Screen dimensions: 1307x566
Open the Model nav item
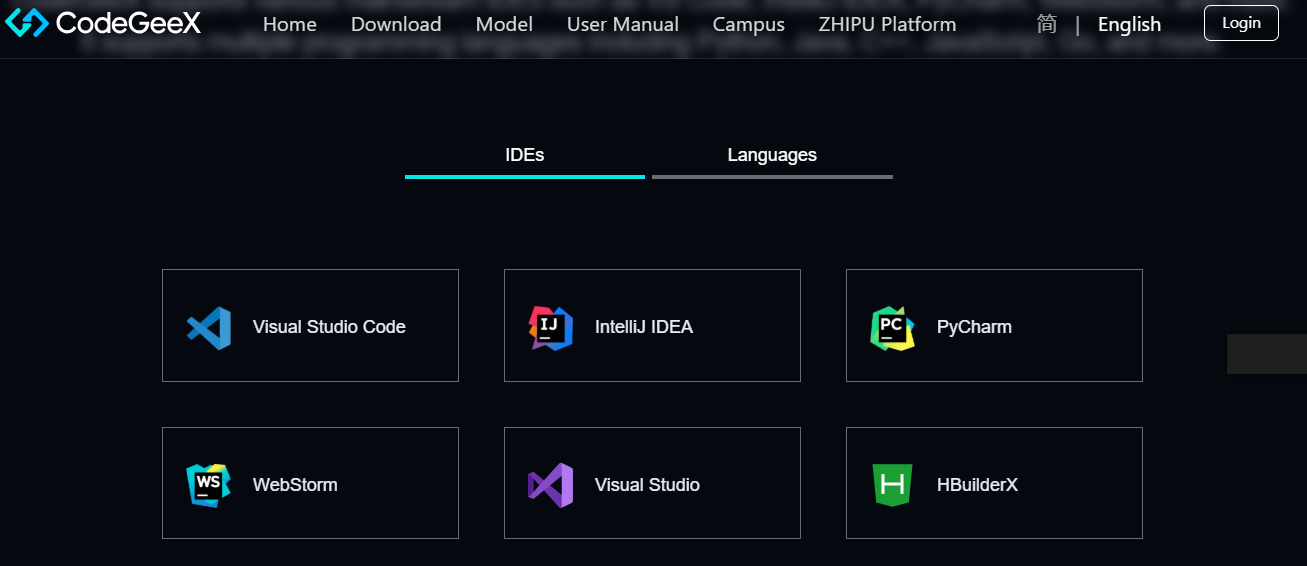[x=504, y=24]
